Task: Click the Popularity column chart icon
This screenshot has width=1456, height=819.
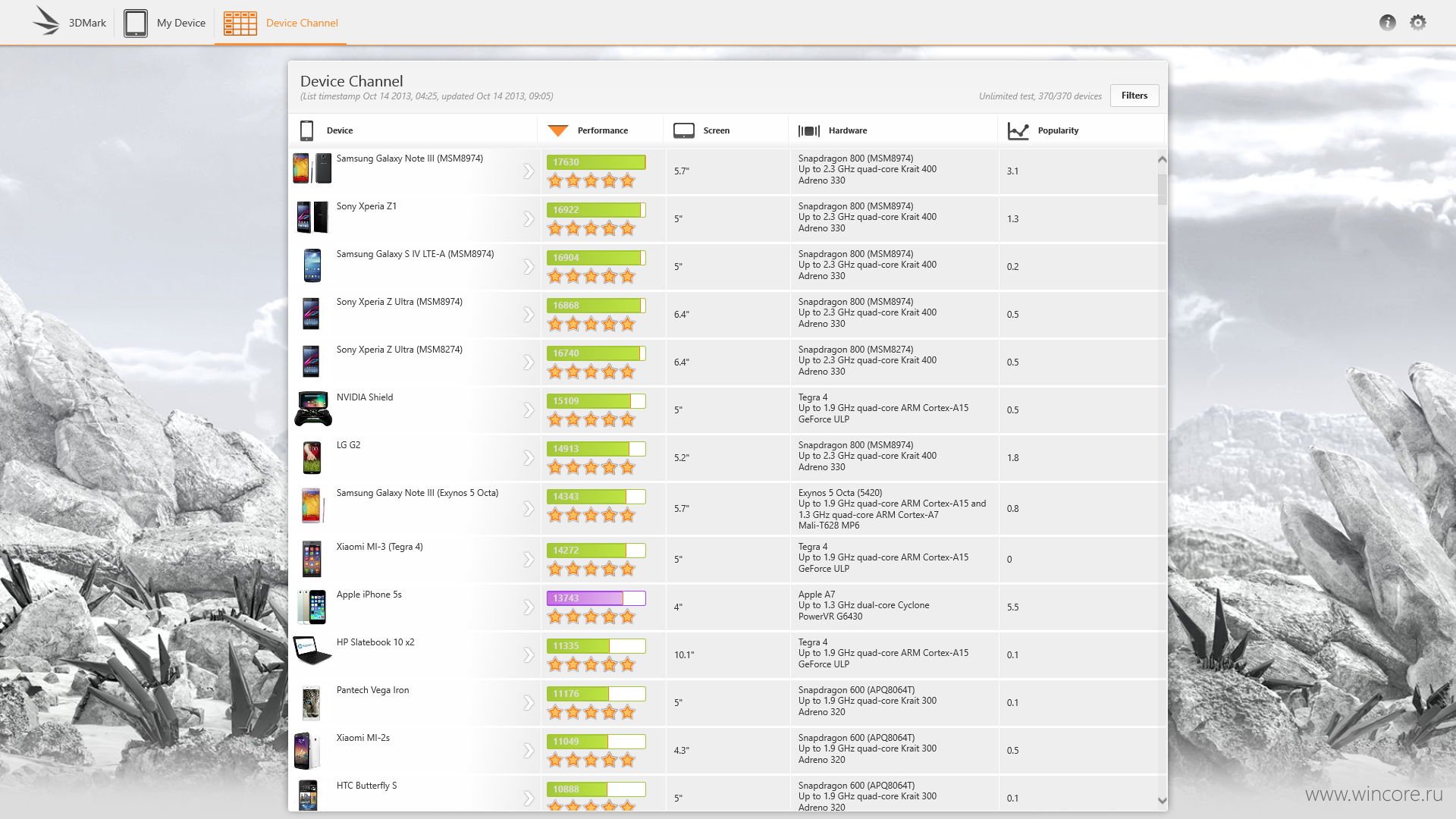Action: tap(1018, 130)
